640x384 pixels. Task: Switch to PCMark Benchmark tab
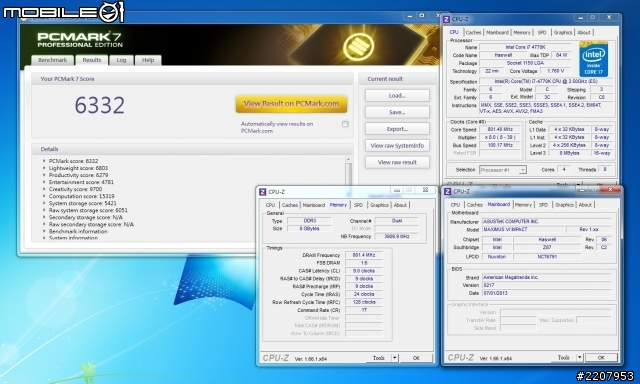point(52,60)
